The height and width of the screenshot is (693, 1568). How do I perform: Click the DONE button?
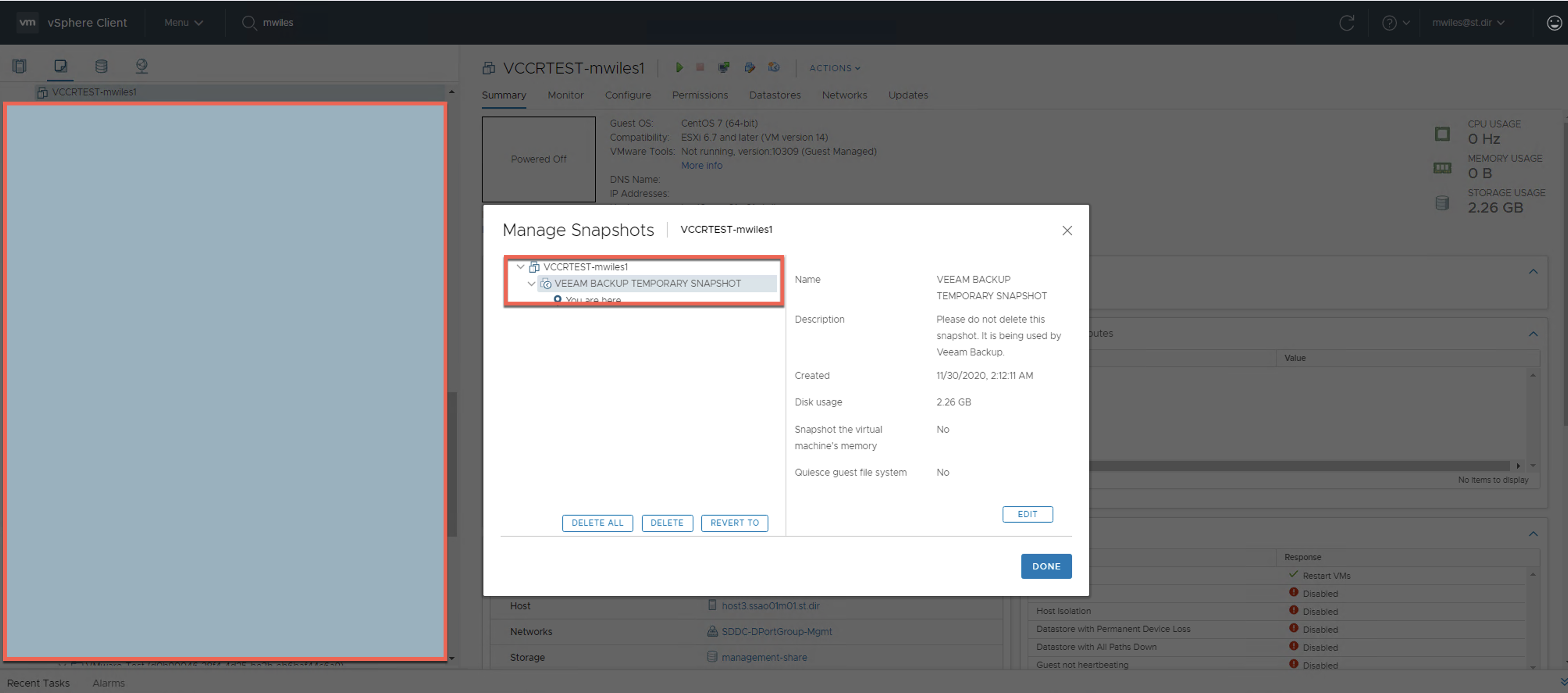pyautogui.click(x=1046, y=566)
